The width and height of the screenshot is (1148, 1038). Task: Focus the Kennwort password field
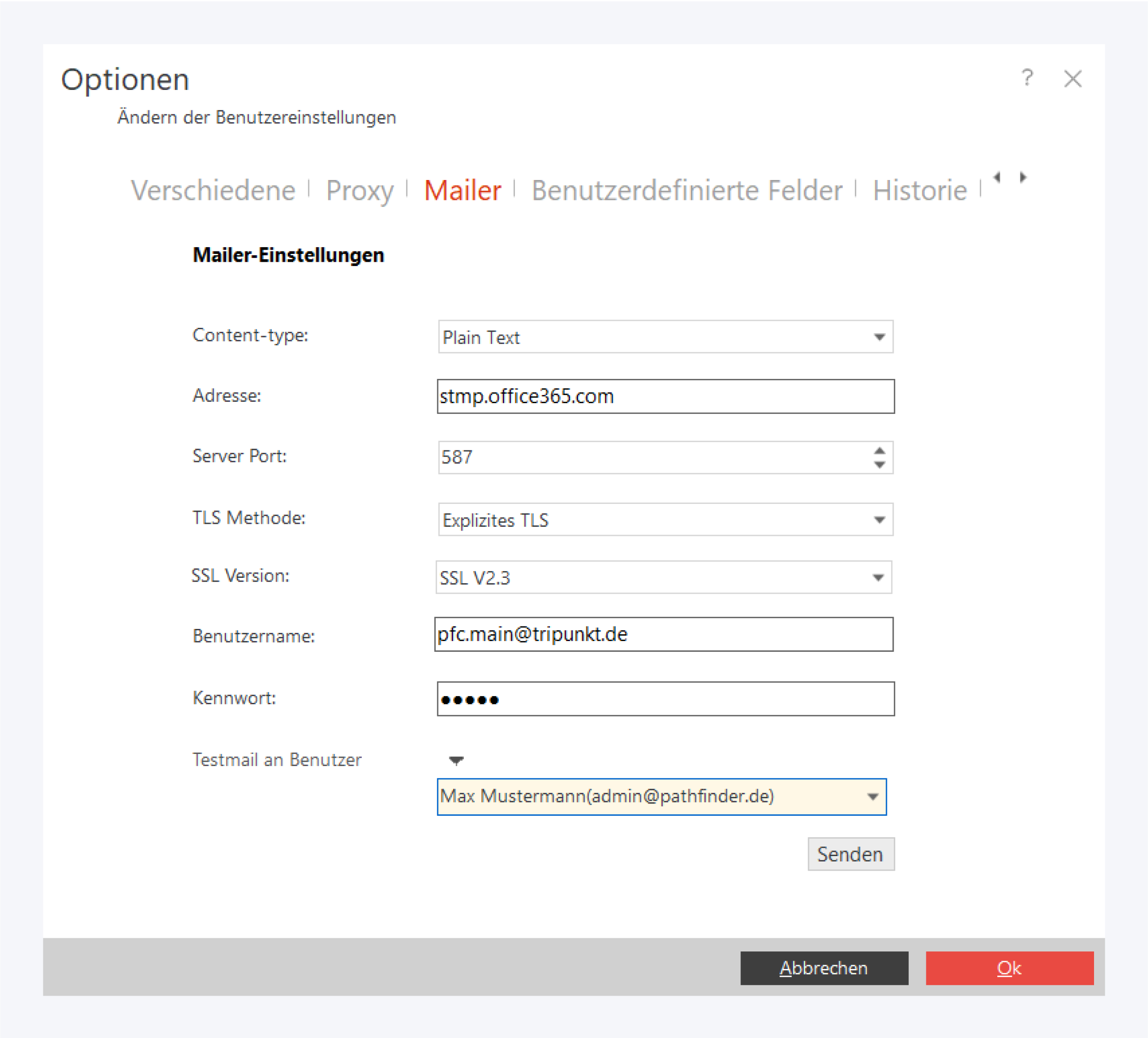click(665, 699)
